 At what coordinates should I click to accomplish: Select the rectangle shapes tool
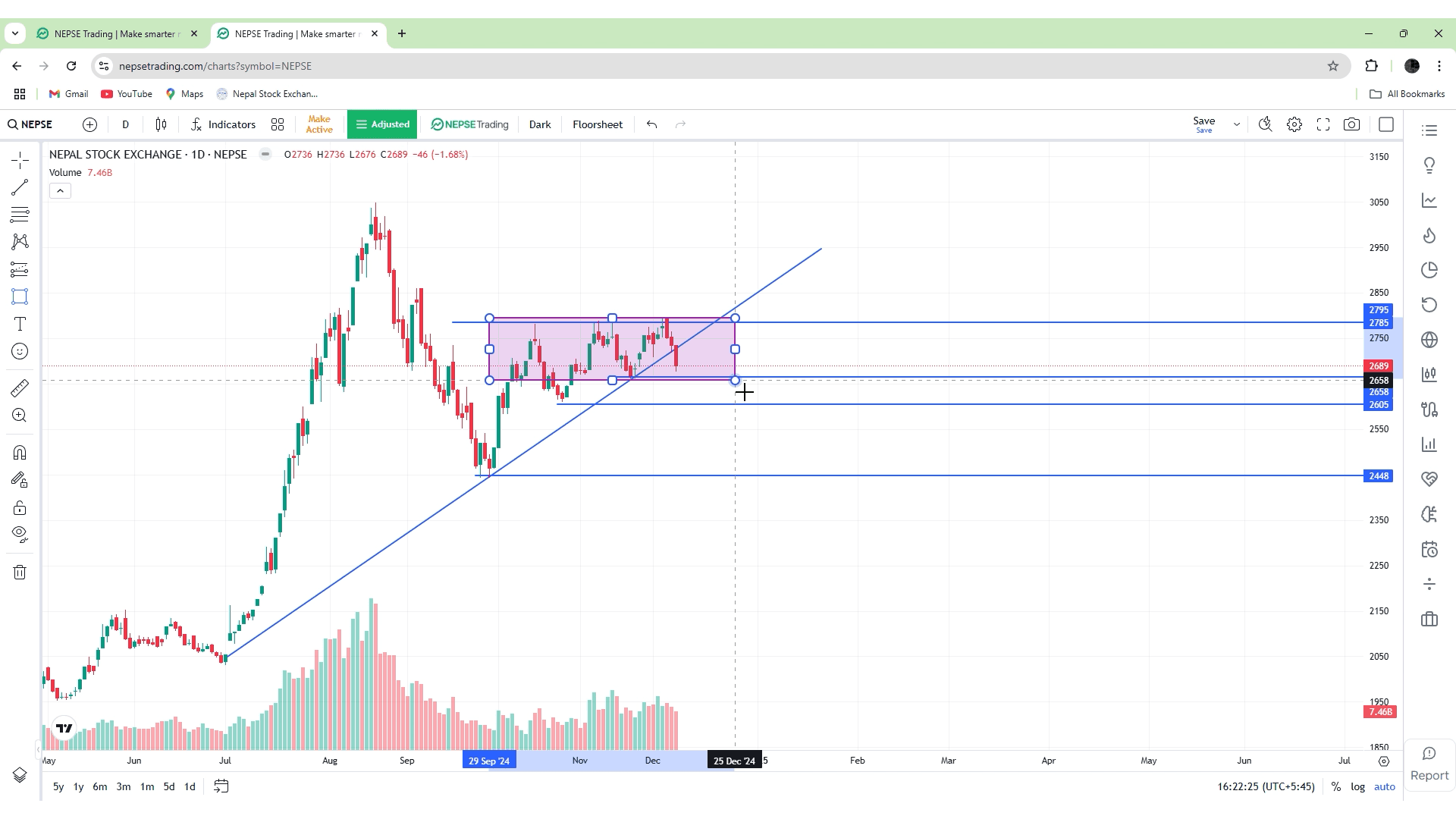click(x=20, y=297)
